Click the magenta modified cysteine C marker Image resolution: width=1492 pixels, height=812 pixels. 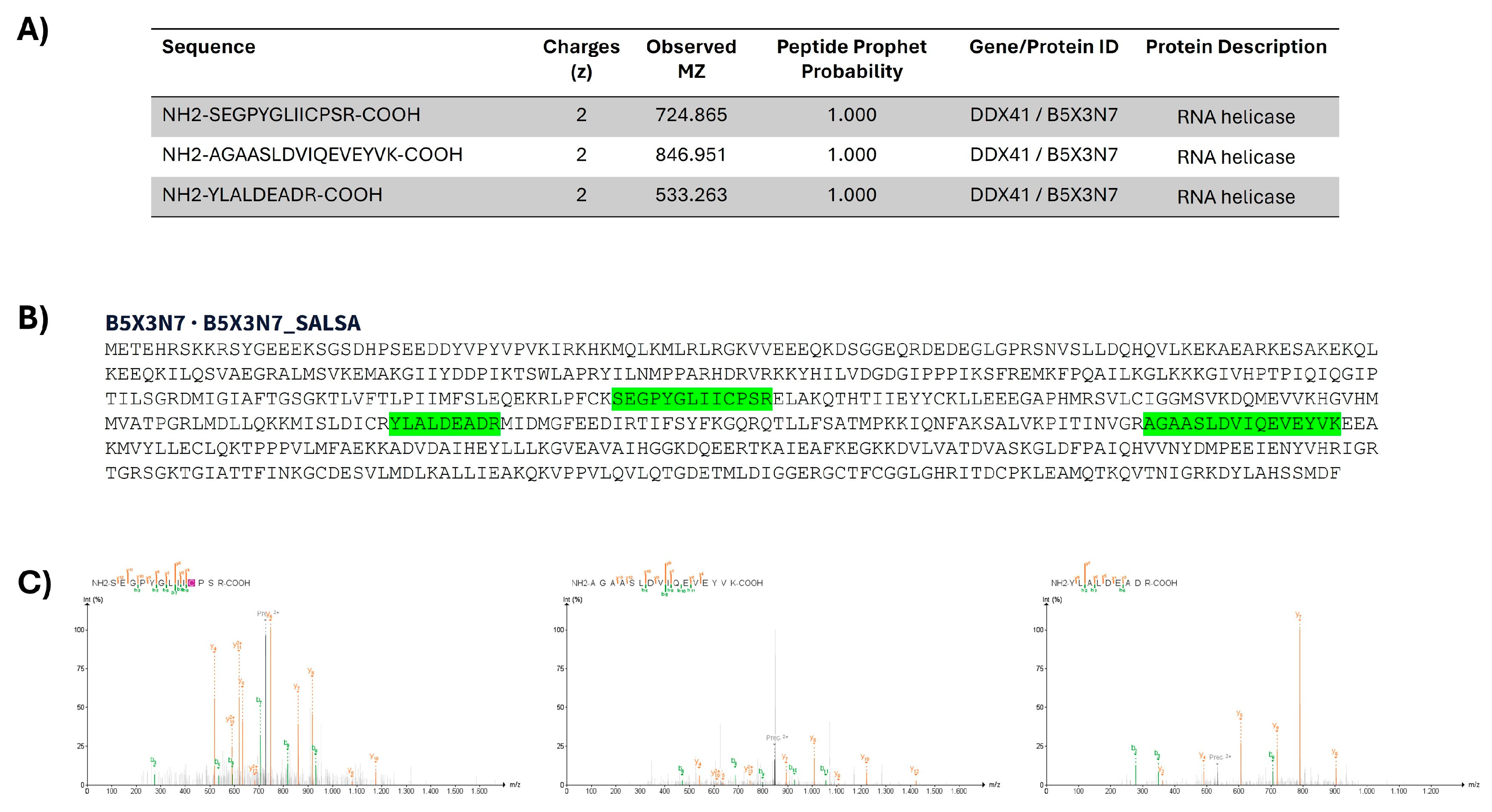pos(192,583)
